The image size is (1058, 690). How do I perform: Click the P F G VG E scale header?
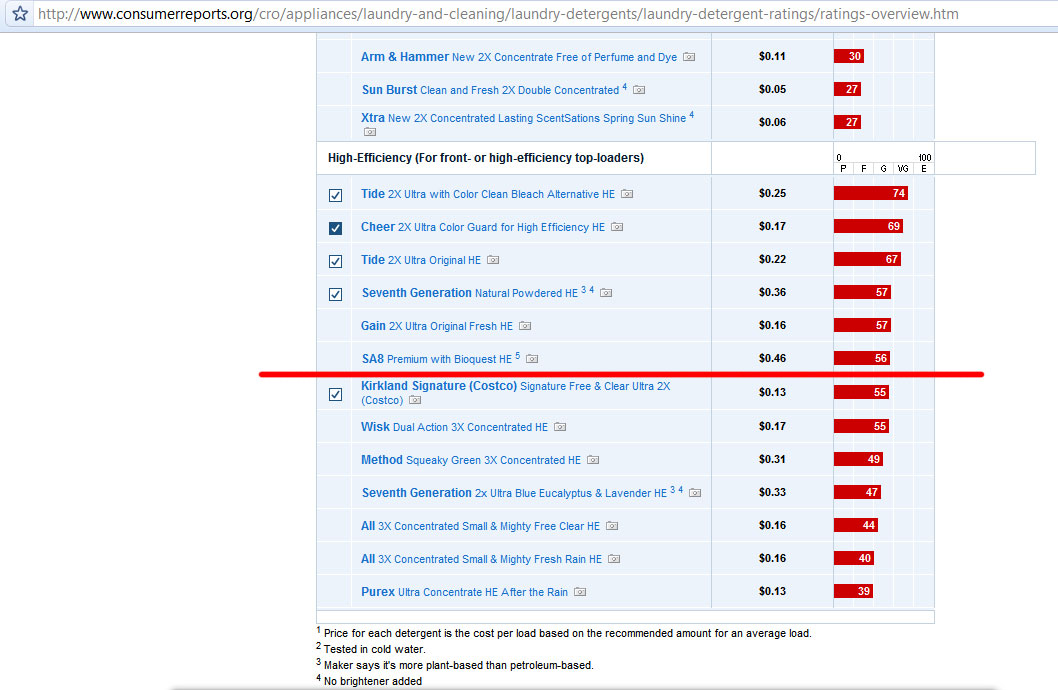pos(884,169)
